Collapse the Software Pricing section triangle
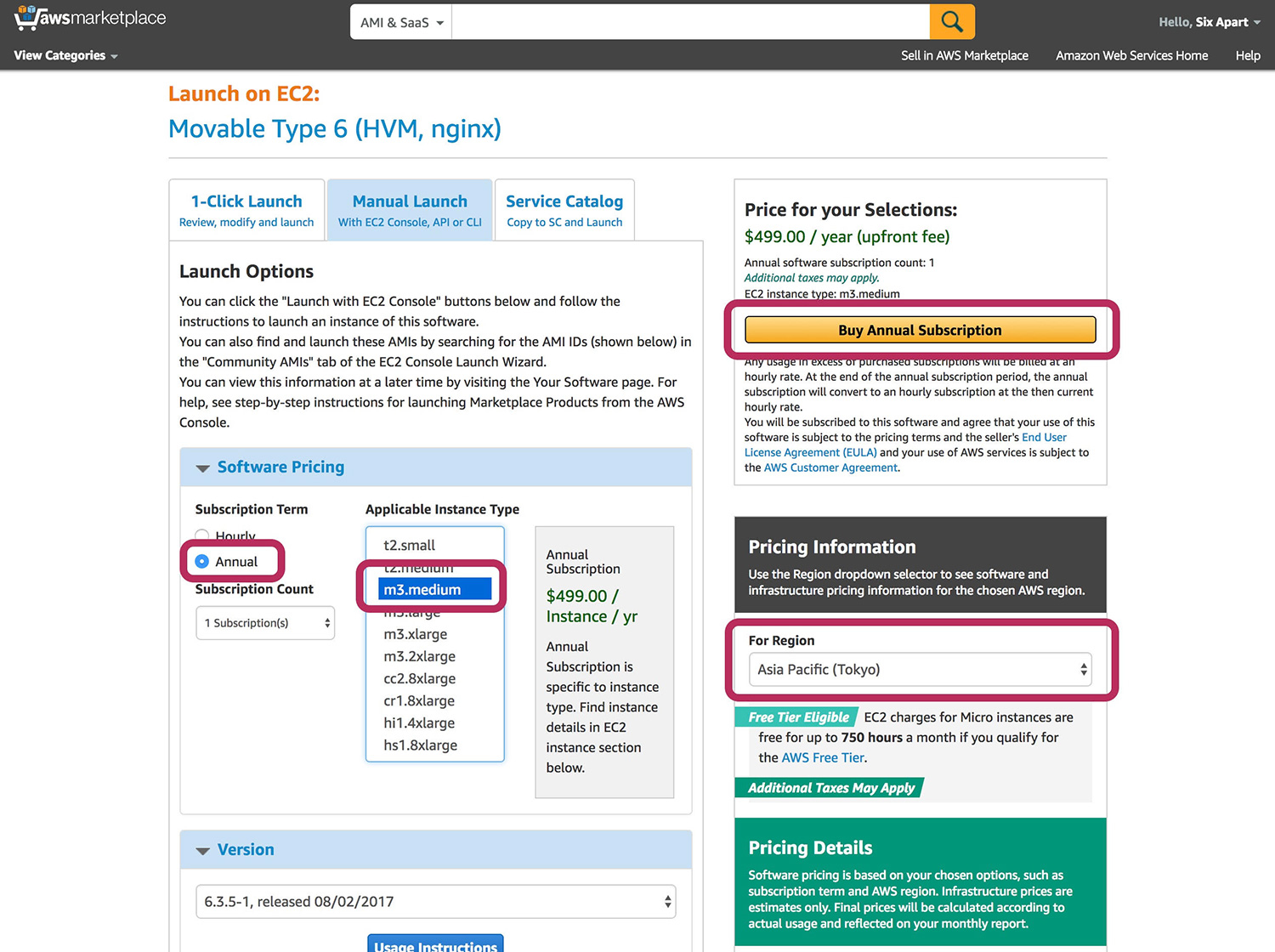Image resolution: width=1275 pixels, height=952 pixels. (202, 467)
